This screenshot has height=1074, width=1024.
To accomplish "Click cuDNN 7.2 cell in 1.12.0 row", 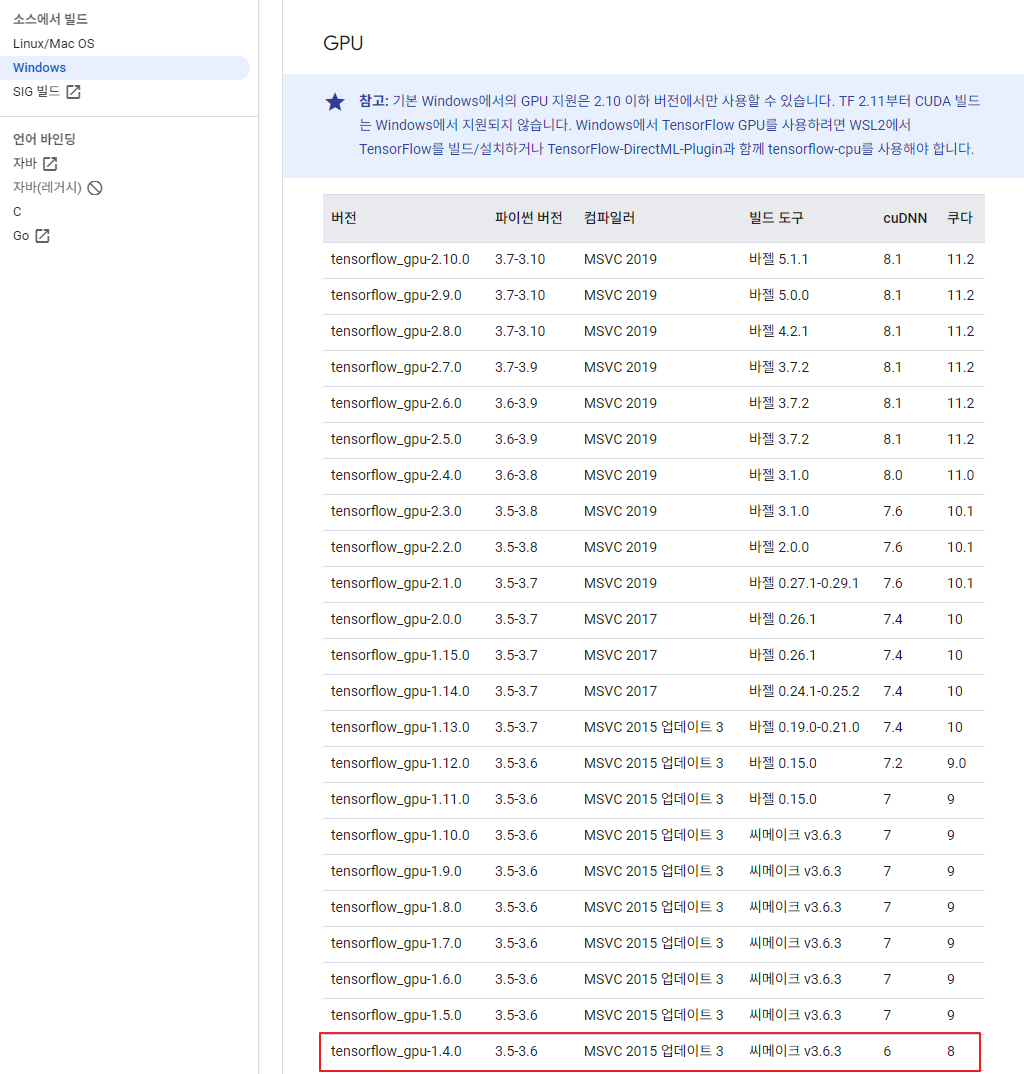I will point(892,763).
